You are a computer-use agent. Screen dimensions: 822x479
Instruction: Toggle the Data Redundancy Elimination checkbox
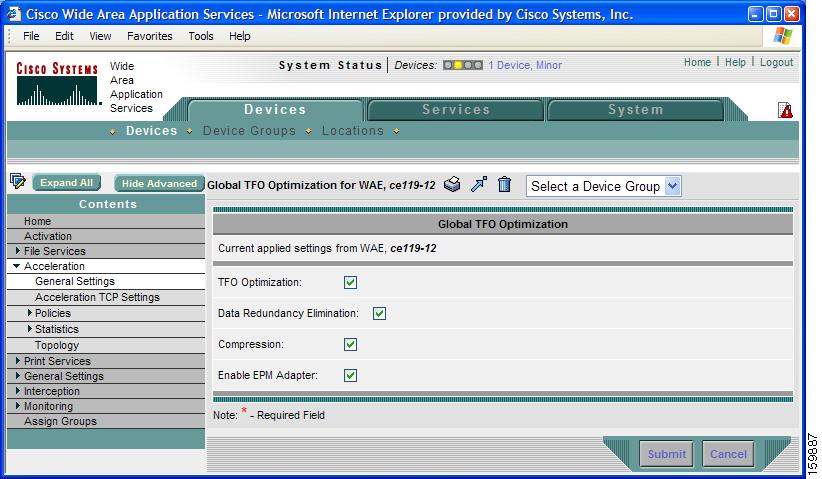click(379, 313)
